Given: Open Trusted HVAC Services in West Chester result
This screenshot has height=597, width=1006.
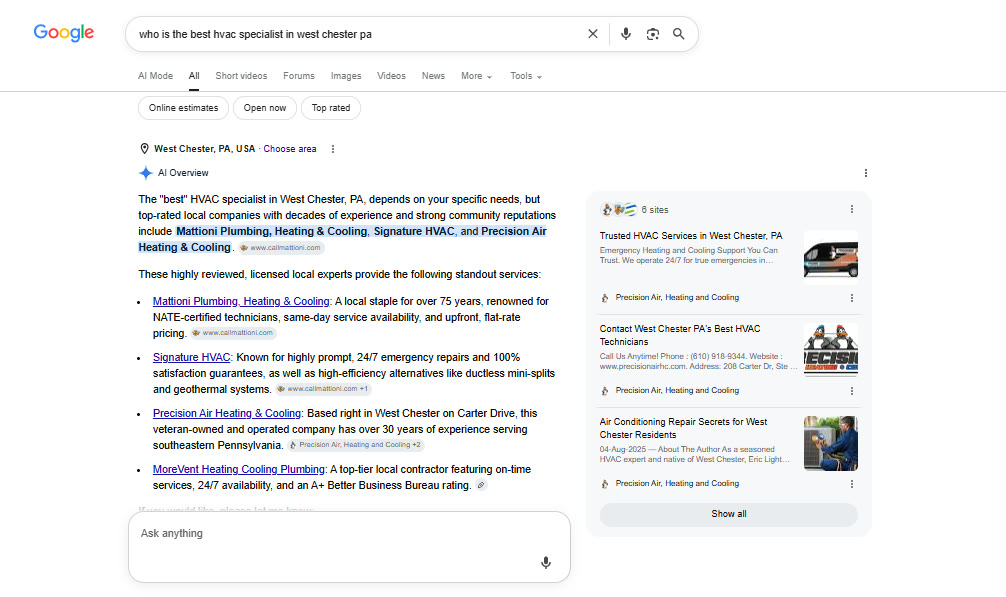Looking at the screenshot, I should pos(691,236).
